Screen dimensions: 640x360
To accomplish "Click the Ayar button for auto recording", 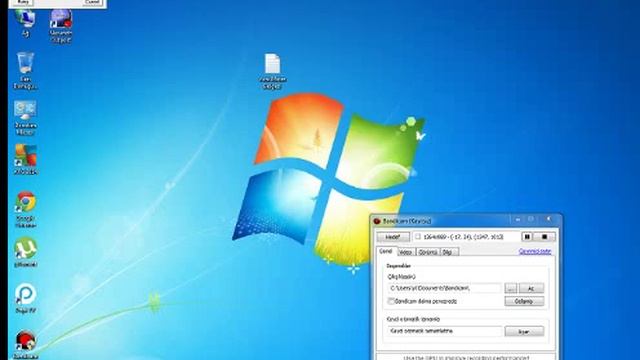I will (x=524, y=331).
